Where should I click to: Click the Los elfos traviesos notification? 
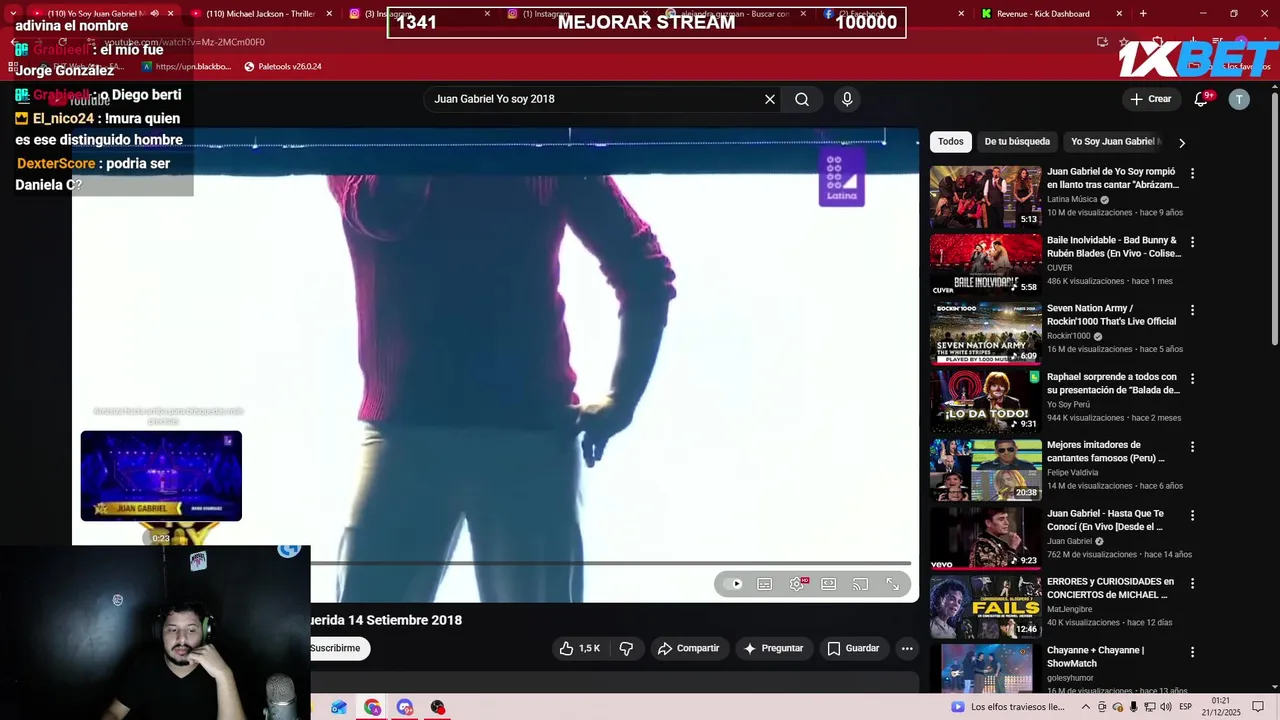point(1008,707)
